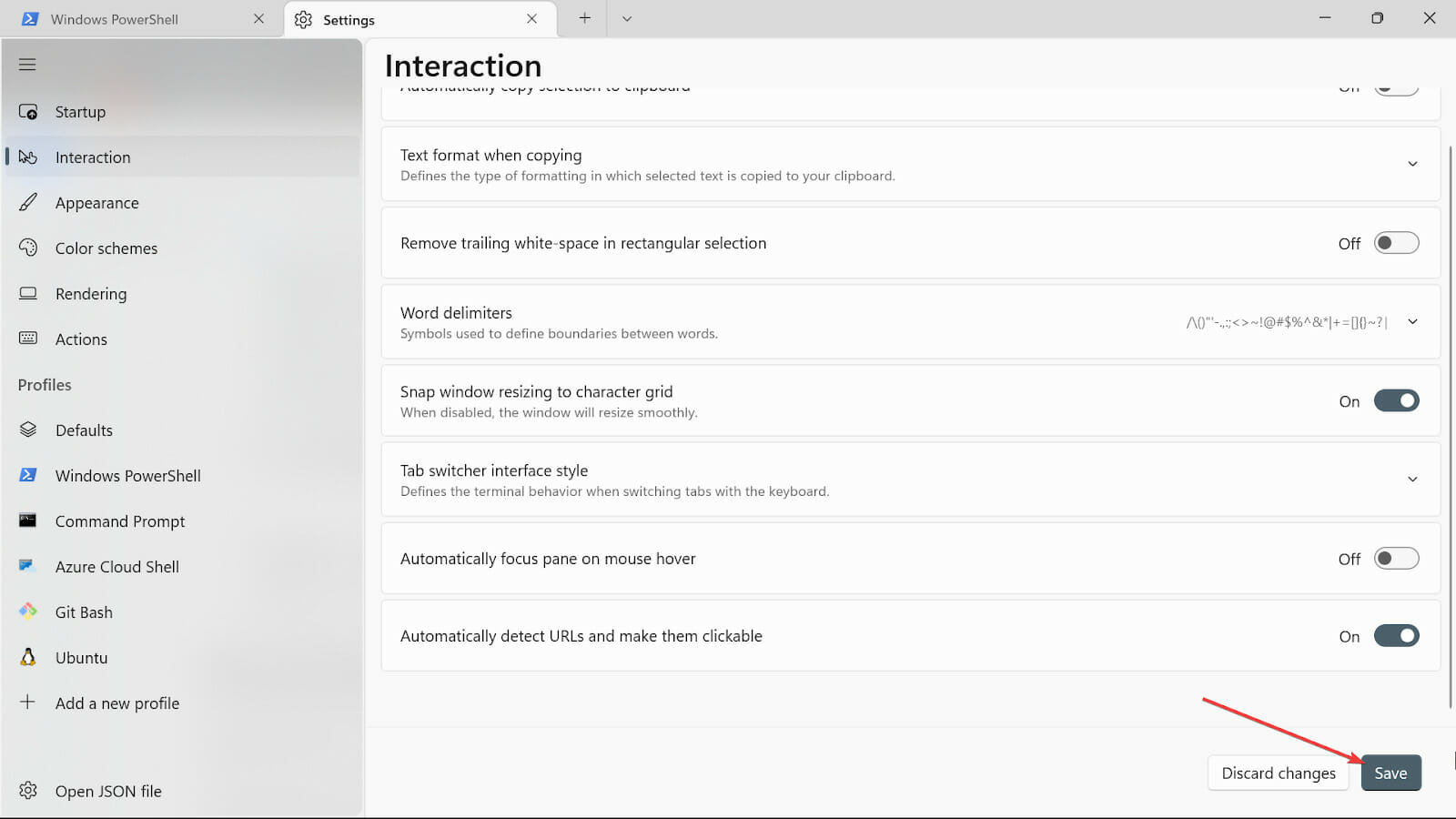Click the Settings tab gear icon
Screen dimensions: 1456x819
303,20
